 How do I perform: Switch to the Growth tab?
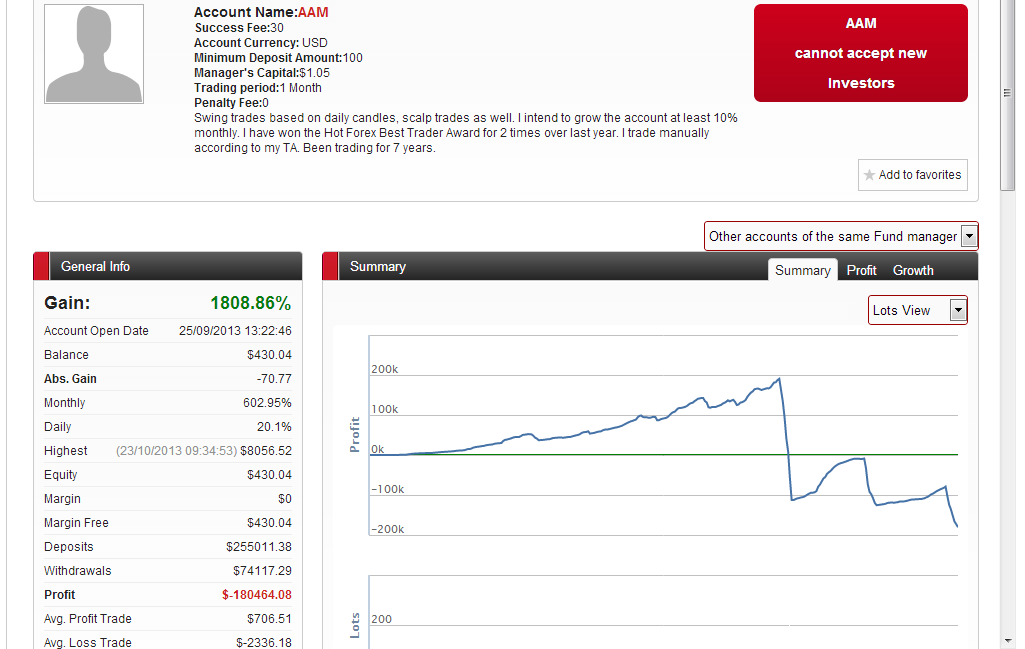point(913,270)
